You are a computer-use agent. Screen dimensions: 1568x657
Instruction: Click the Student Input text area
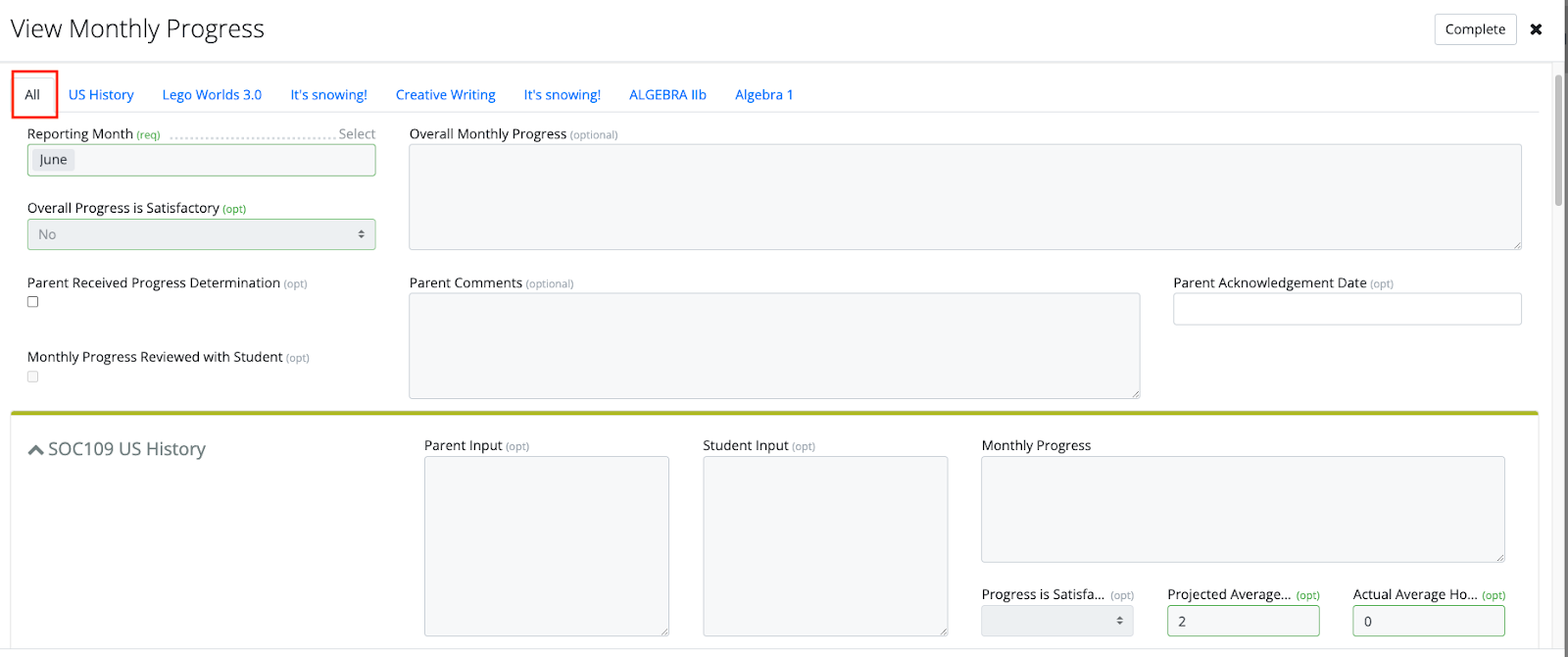pos(825,546)
